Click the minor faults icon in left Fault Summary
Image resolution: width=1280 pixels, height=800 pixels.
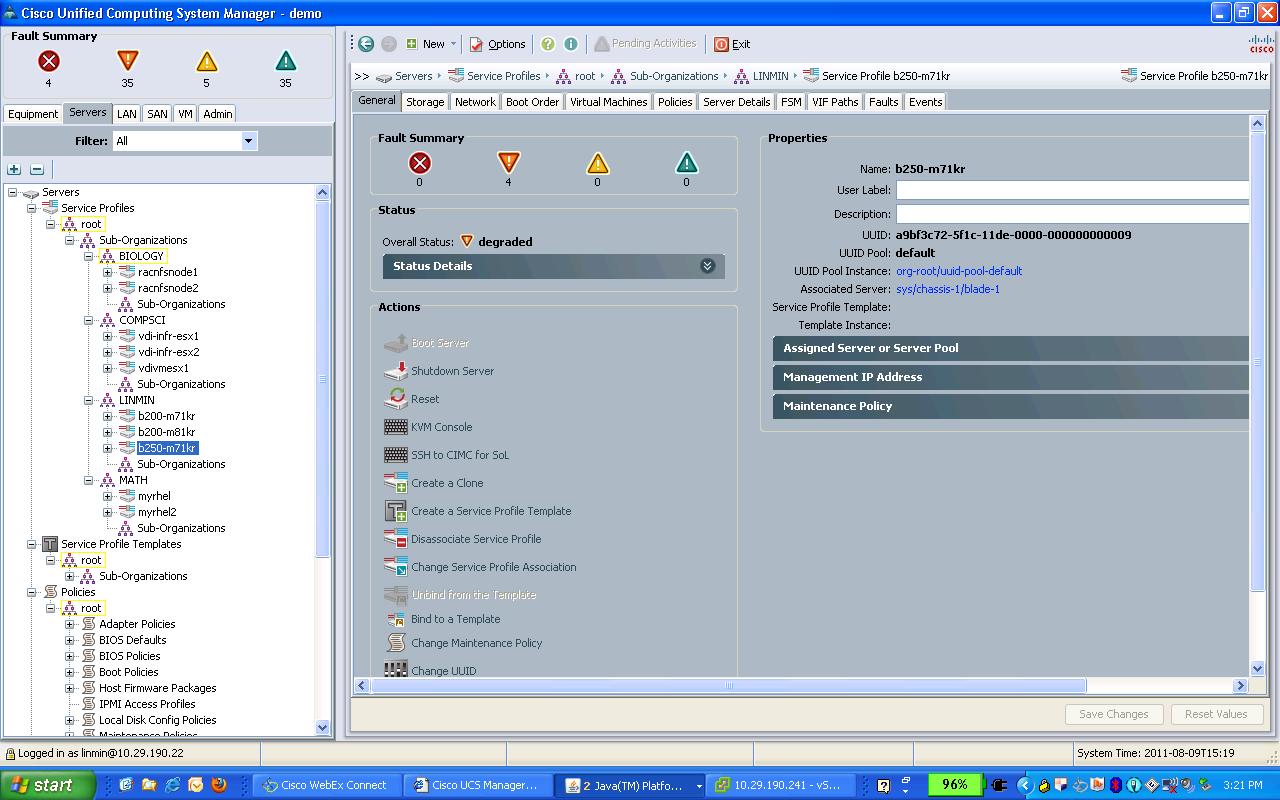pyautogui.click(x=206, y=62)
